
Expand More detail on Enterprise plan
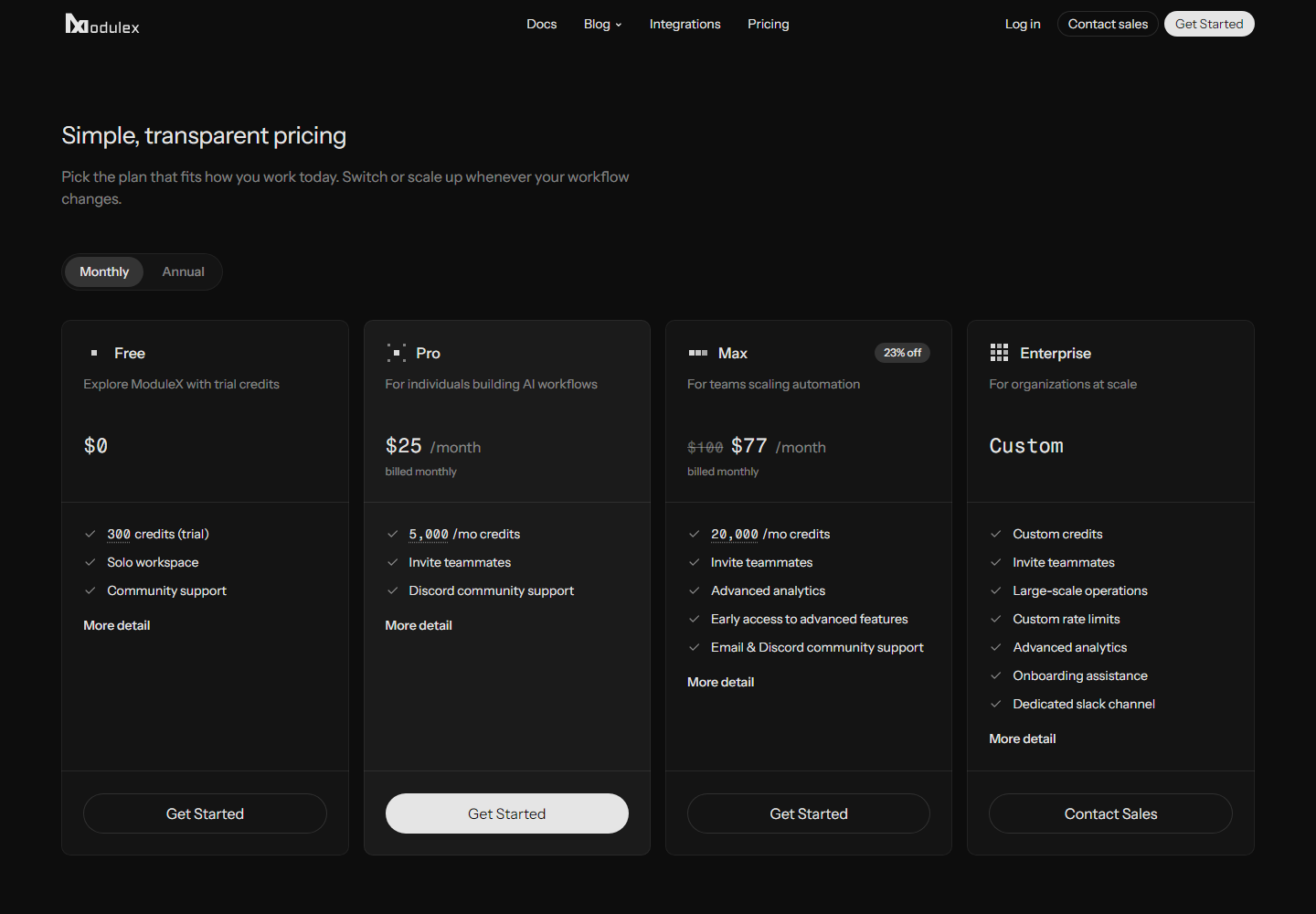click(x=1023, y=739)
